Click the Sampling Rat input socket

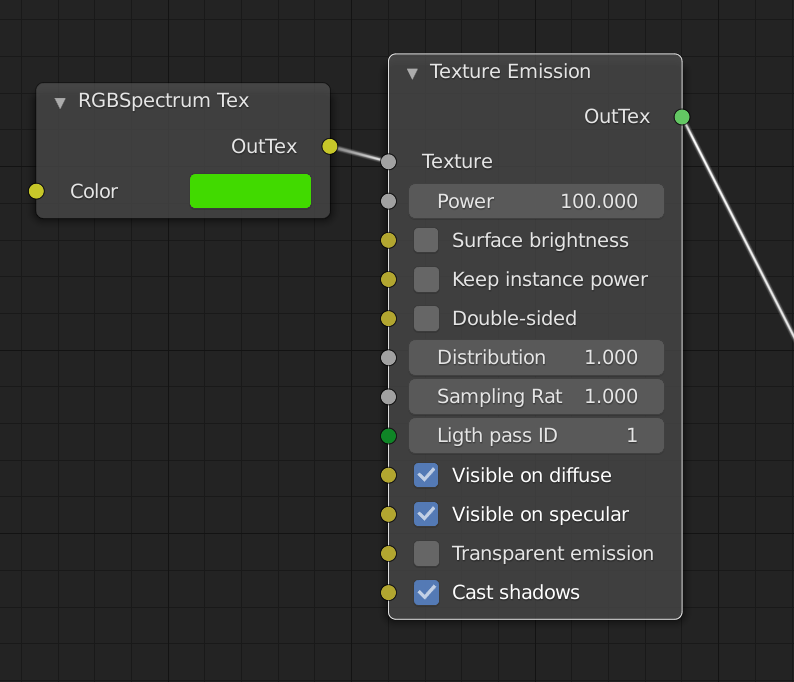click(389, 397)
